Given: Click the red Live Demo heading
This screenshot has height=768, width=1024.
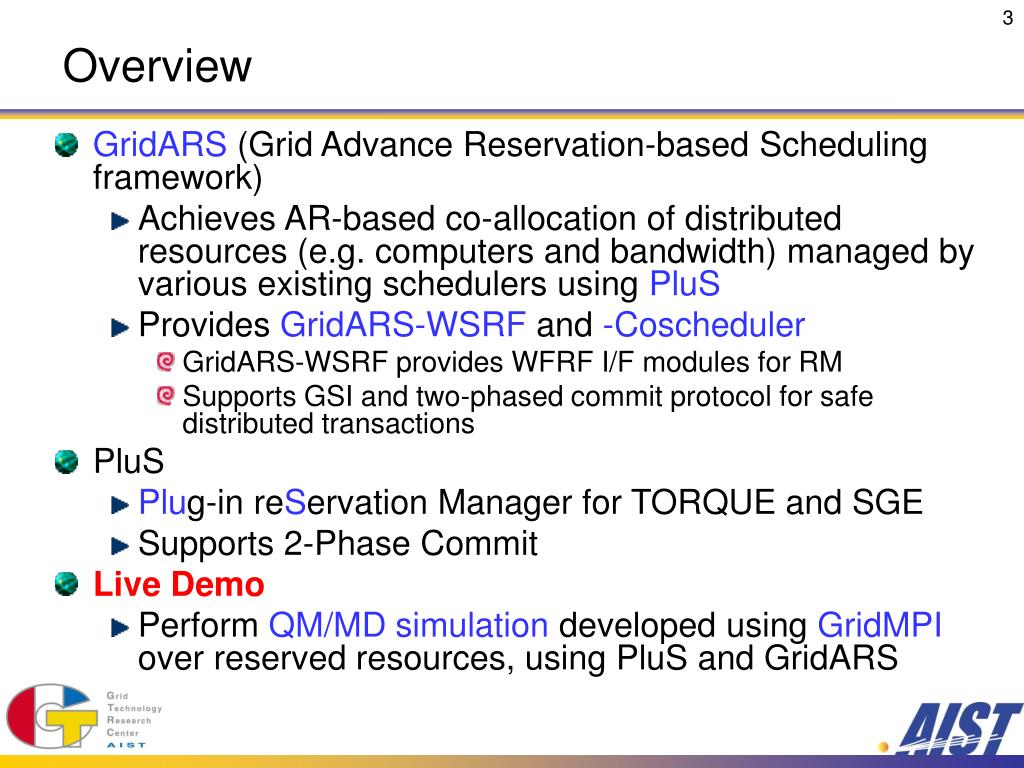Looking at the screenshot, I should coord(179,584).
